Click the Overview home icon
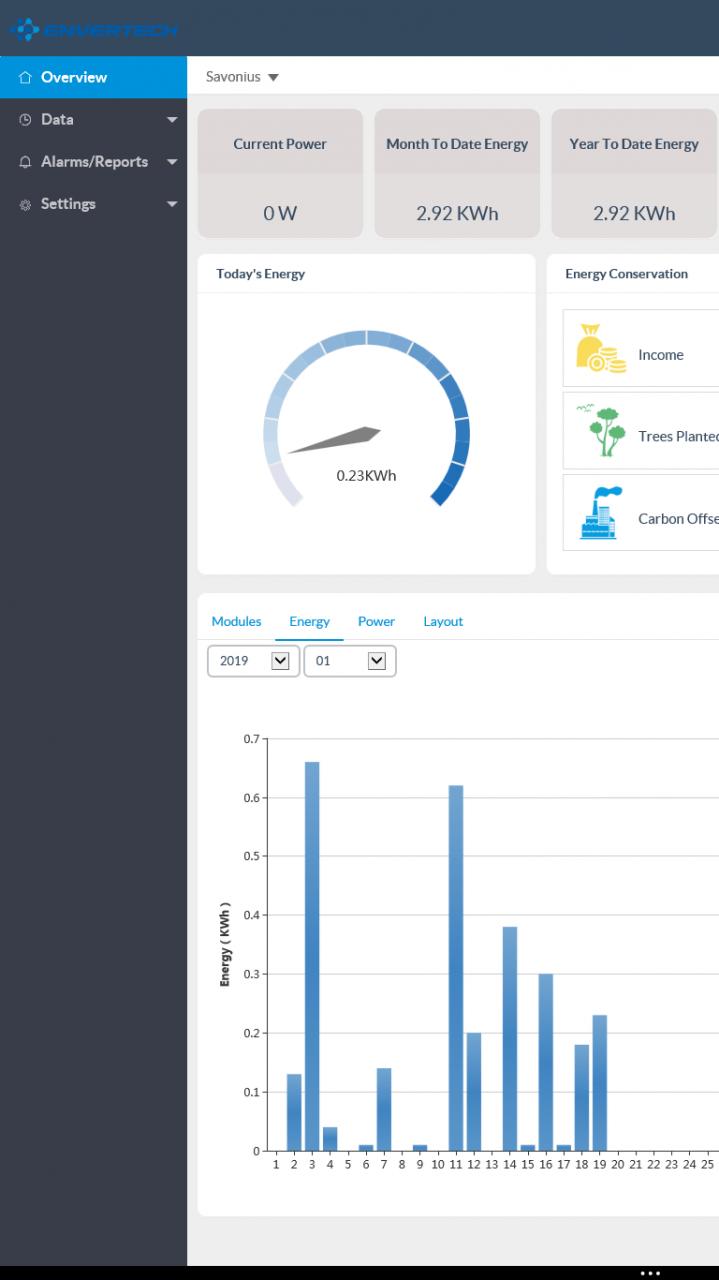Image resolution: width=719 pixels, height=1280 pixels. (x=26, y=77)
